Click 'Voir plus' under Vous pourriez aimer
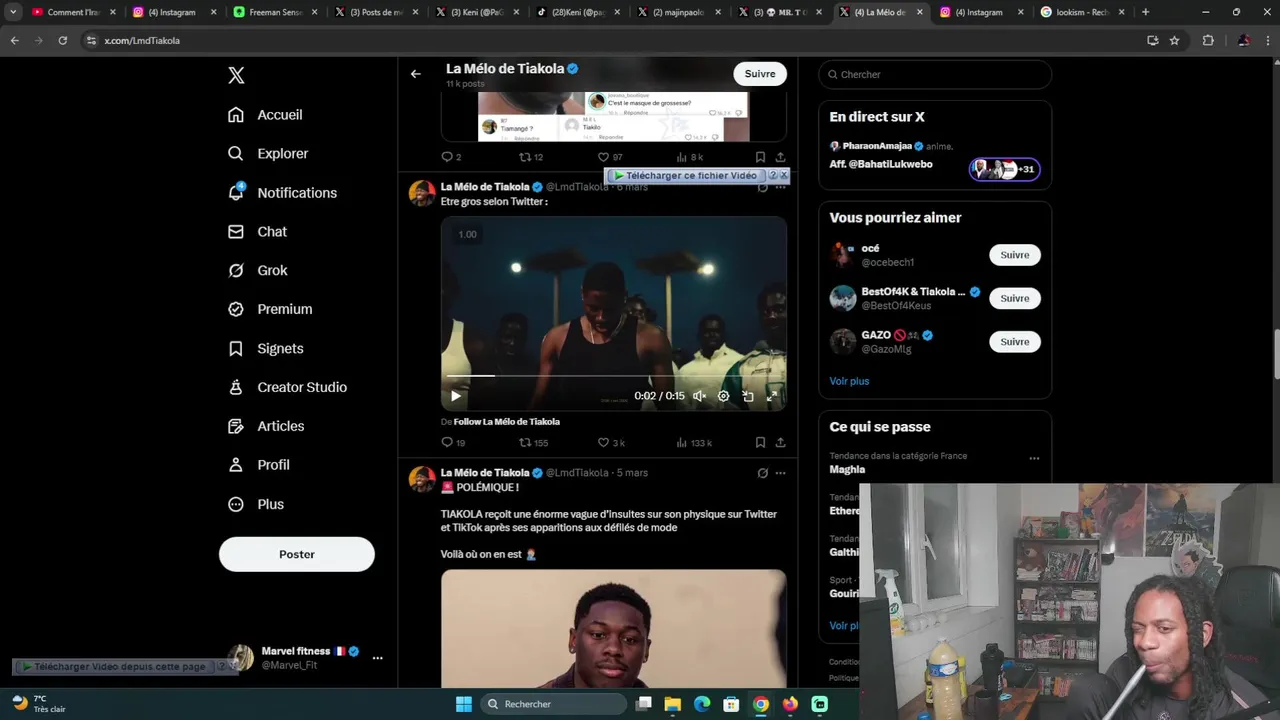1280x720 pixels. click(849, 381)
